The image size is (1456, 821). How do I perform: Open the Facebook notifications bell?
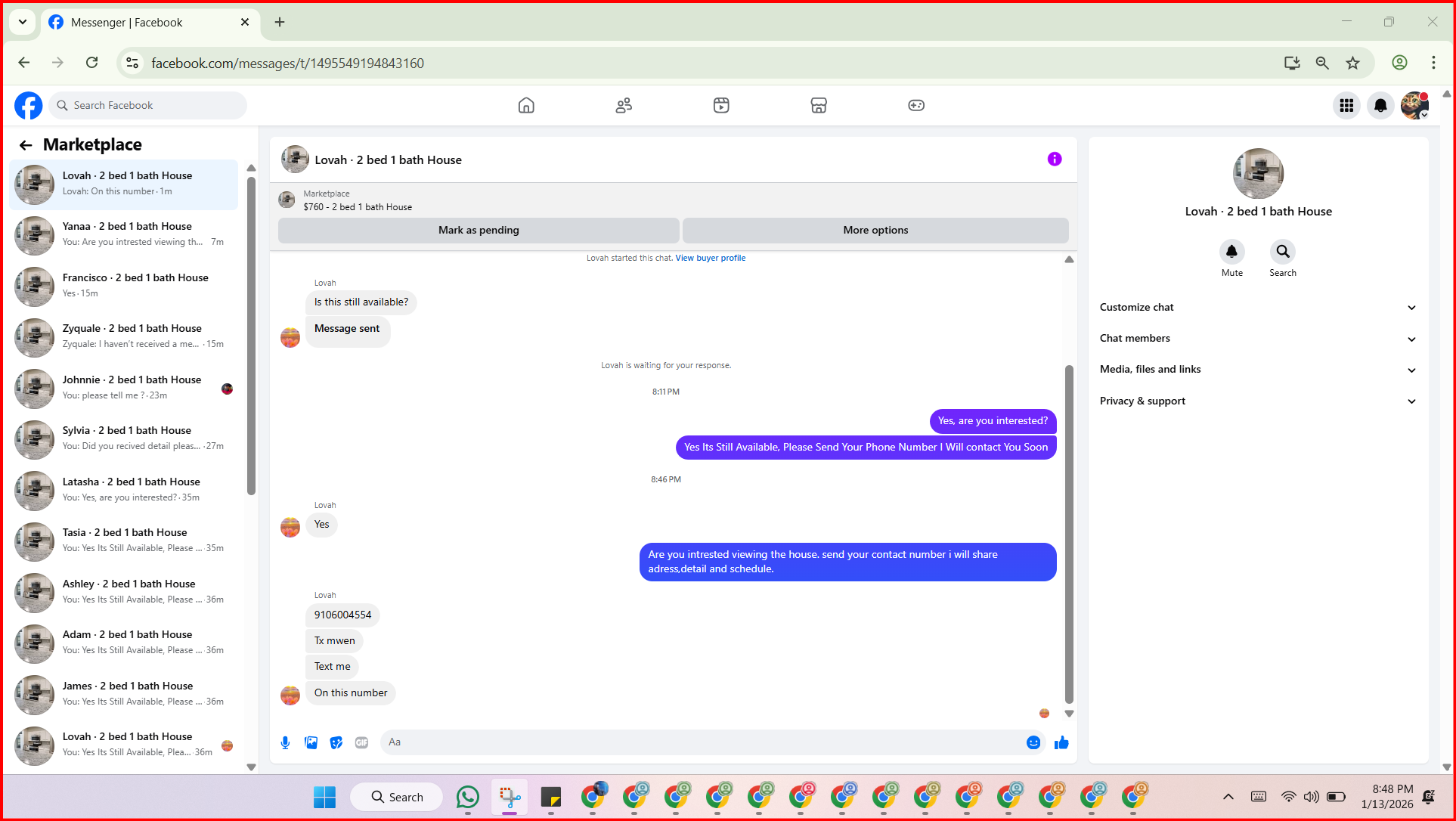[1380, 105]
